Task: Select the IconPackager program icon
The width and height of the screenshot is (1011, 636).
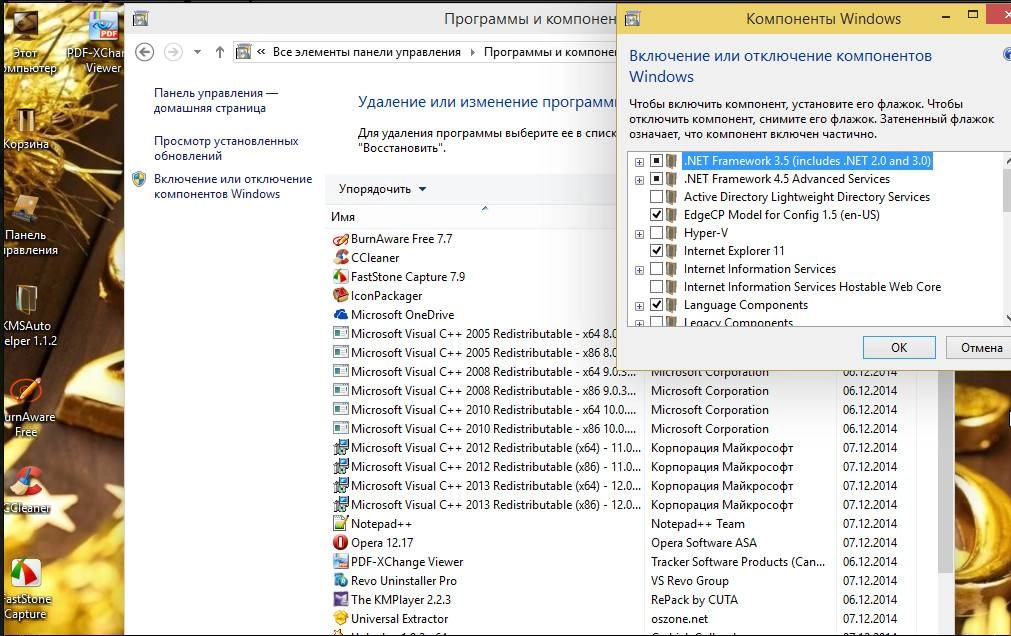Action: click(x=340, y=295)
